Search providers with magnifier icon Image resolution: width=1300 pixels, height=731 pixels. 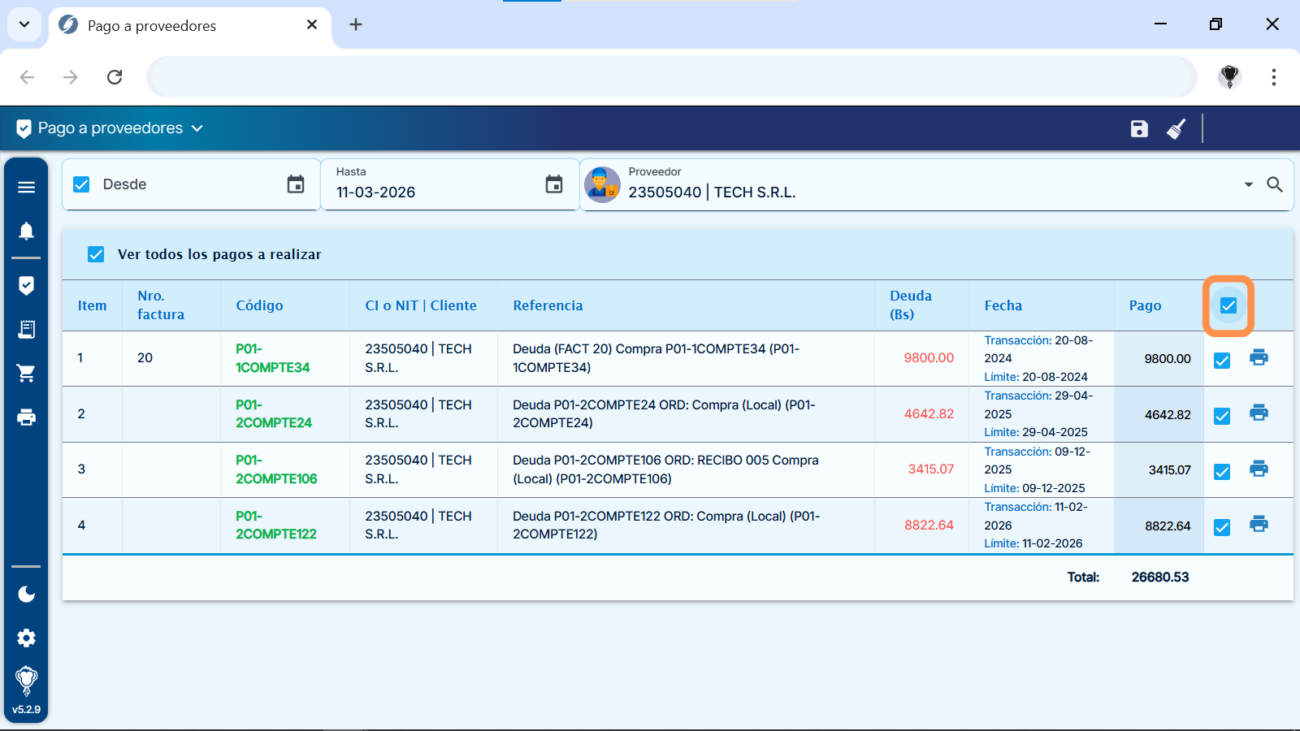pos(1274,185)
